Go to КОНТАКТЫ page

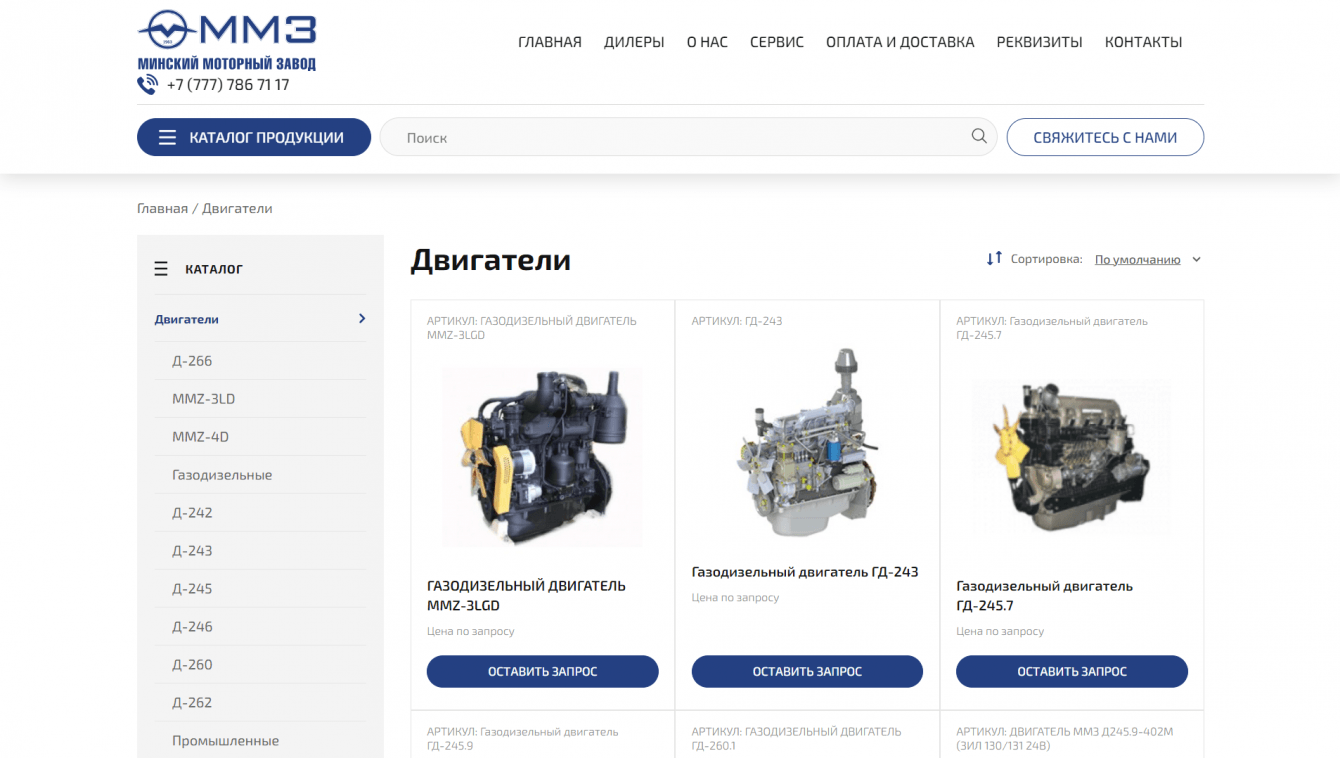pos(1144,42)
